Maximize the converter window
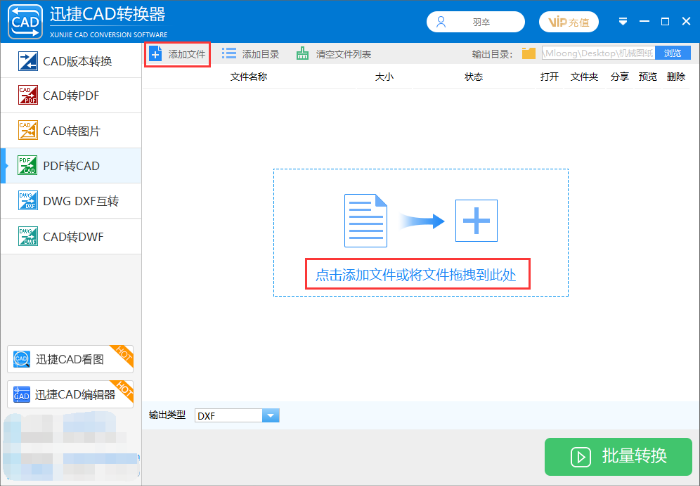The height and width of the screenshot is (486, 700). 665,21
